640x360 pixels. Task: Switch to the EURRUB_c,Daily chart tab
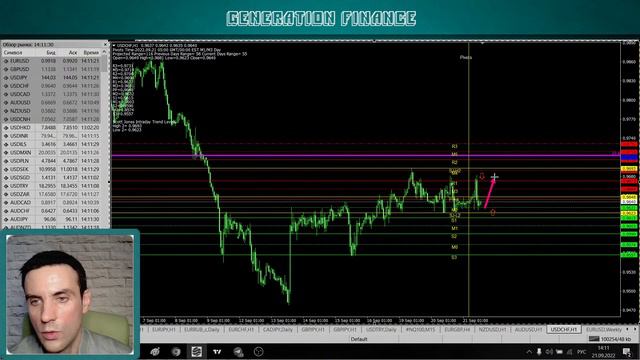pyautogui.click(x=202, y=329)
